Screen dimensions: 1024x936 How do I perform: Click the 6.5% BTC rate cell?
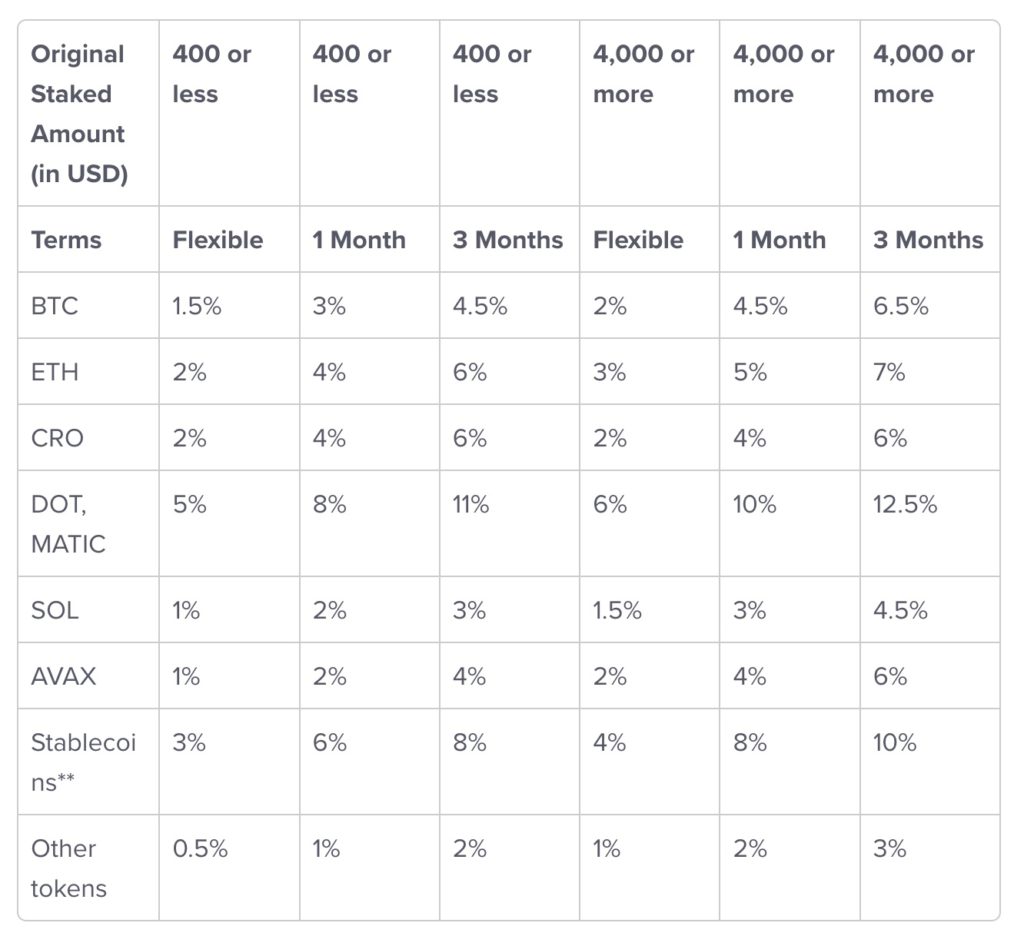(901, 306)
